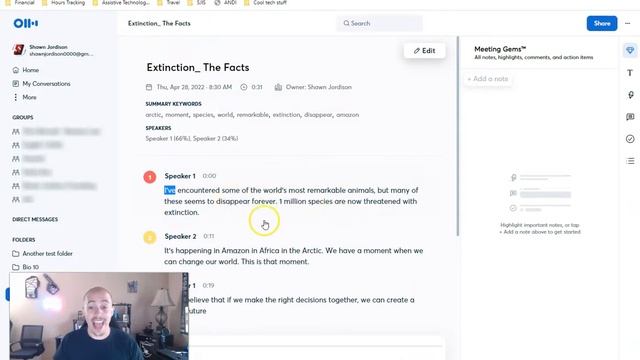Click keyword 'arctic'

point(153,115)
